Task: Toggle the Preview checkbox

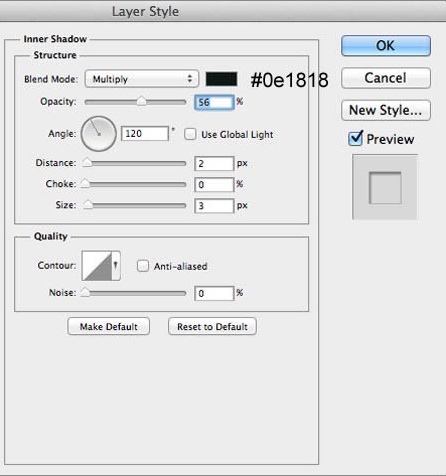Action: click(x=355, y=139)
